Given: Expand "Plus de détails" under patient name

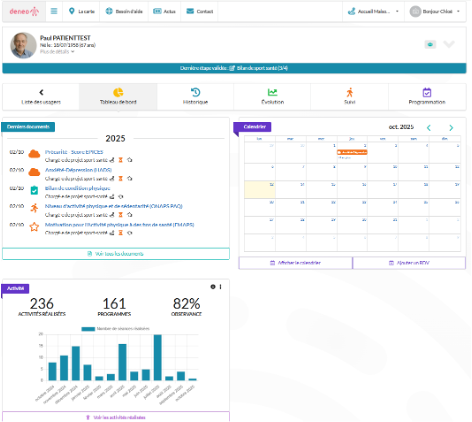Looking at the screenshot, I should [57, 52].
